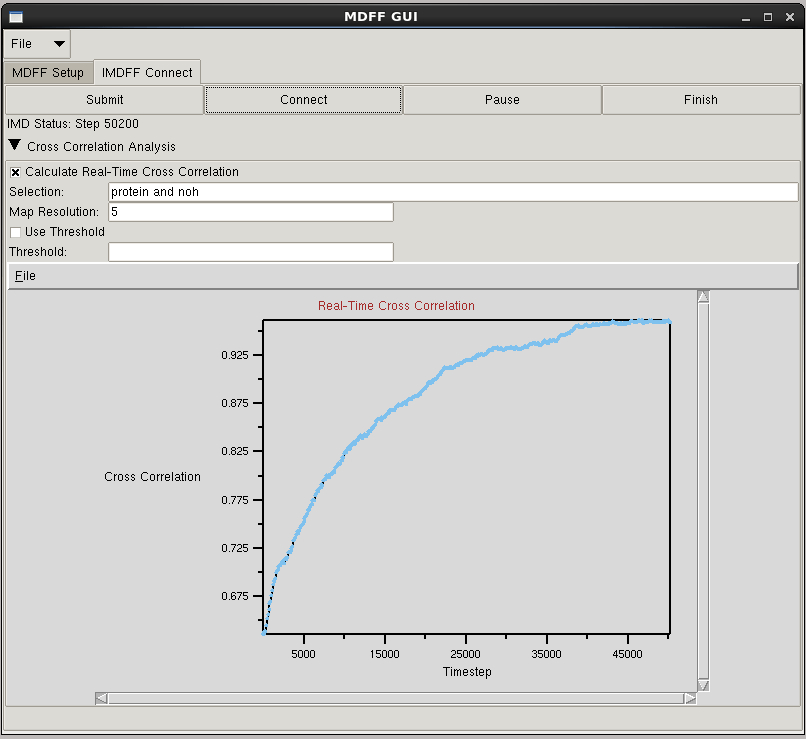This screenshot has width=806, height=739.
Task: Click the Connect button
Action: pyautogui.click(x=304, y=100)
